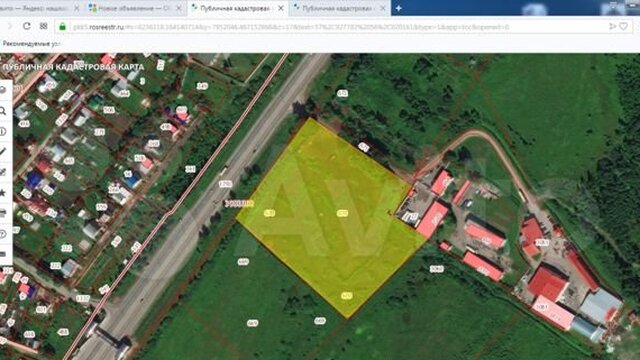
Task: Select the pencil drawing tool in the sidebar
Action: [3, 152]
